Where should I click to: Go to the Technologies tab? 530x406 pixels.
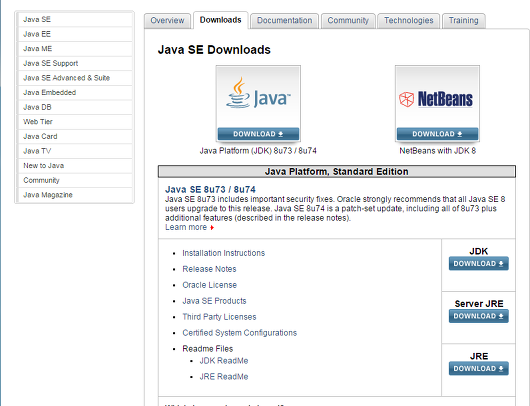(x=408, y=21)
